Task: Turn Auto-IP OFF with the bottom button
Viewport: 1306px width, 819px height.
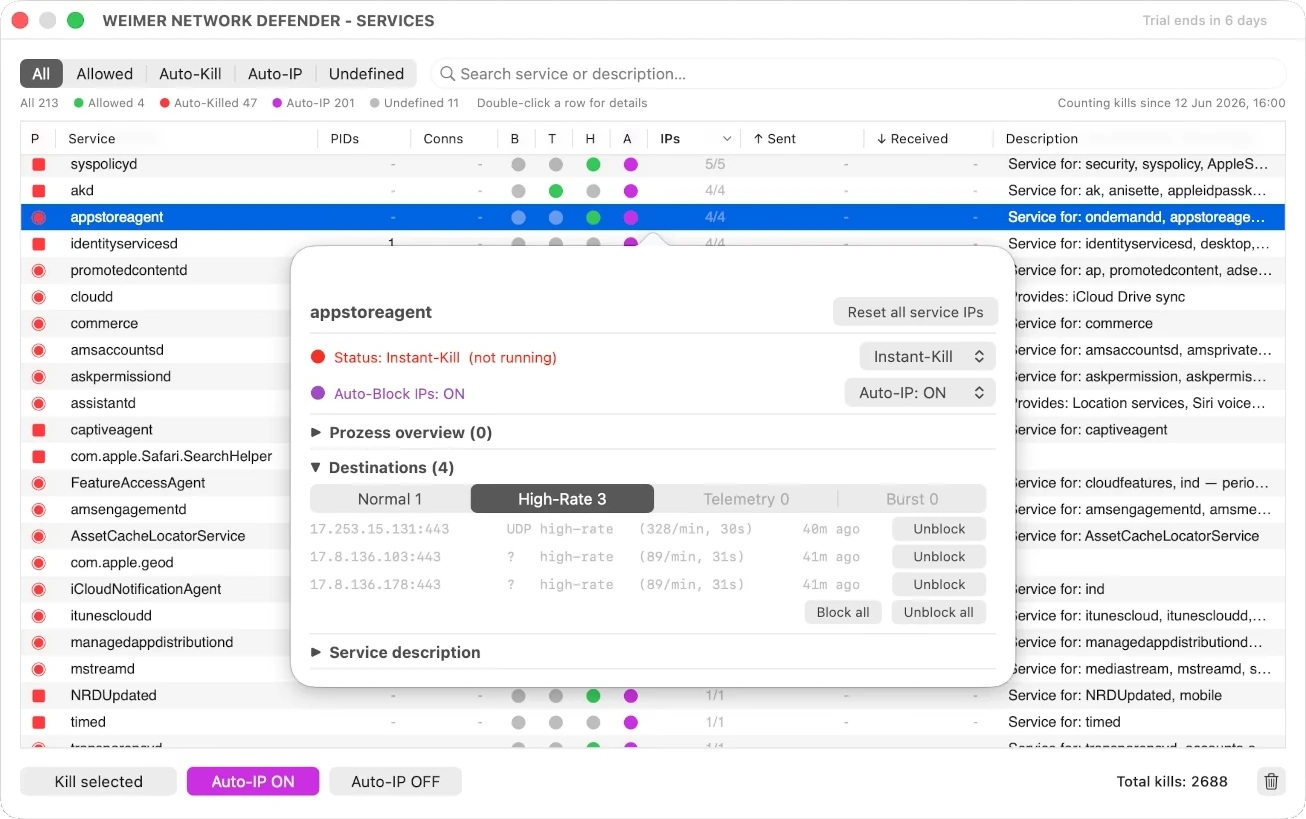Action: pyautogui.click(x=395, y=782)
